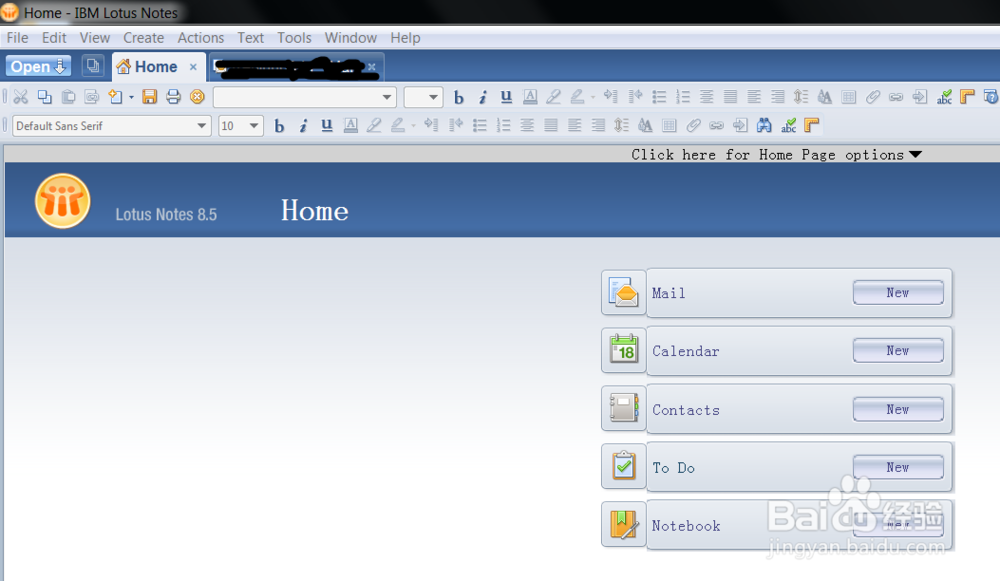Expand the font size 10 dropdown
1000x581 pixels.
pos(254,126)
